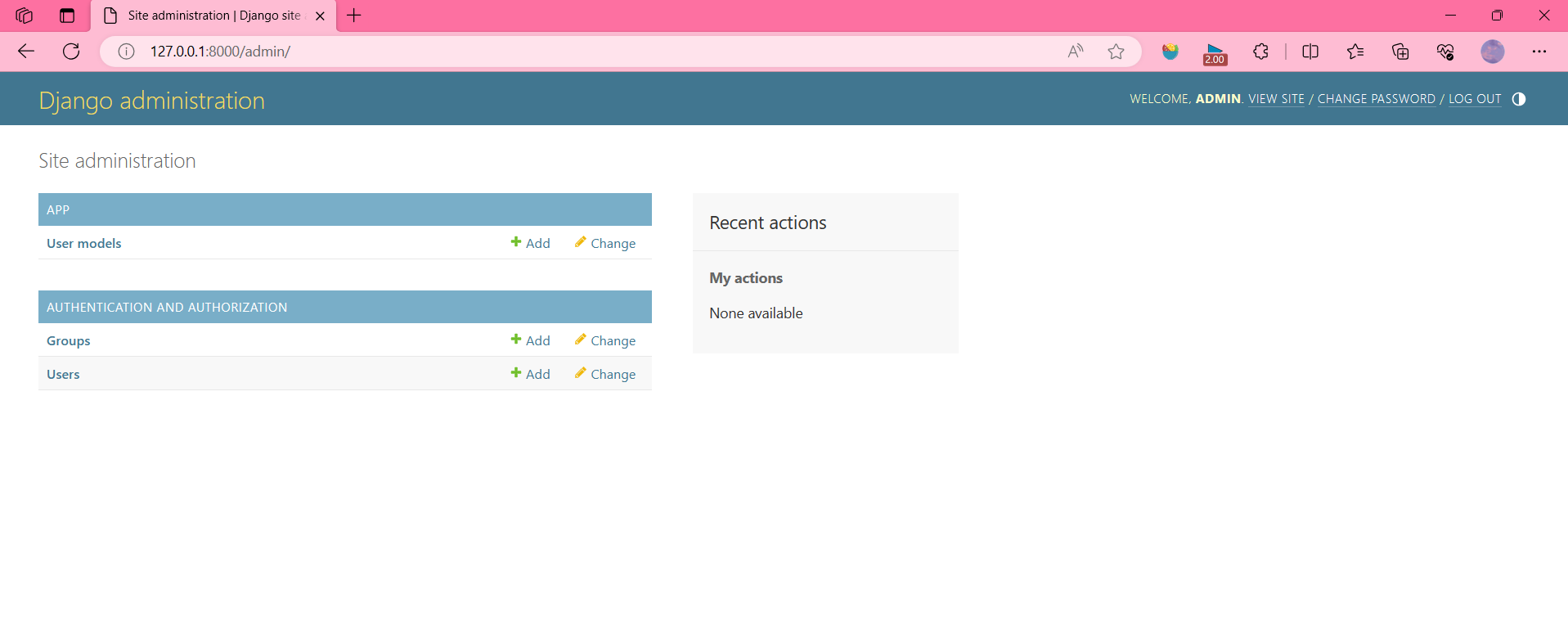The width and height of the screenshot is (1568, 639).
Task: Open the Workspaces icon in the title bar
Action: coord(25,16)
